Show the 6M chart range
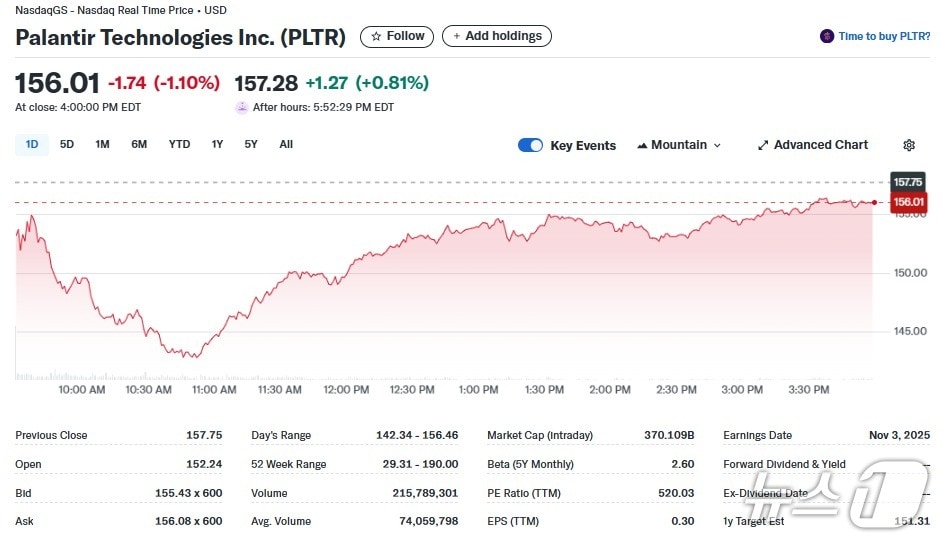This screenshot has height=542, width=942. point(139,144)
